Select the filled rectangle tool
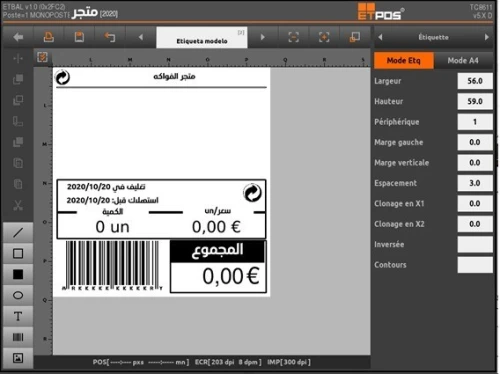500x374 pixels. tap(18, 274)
